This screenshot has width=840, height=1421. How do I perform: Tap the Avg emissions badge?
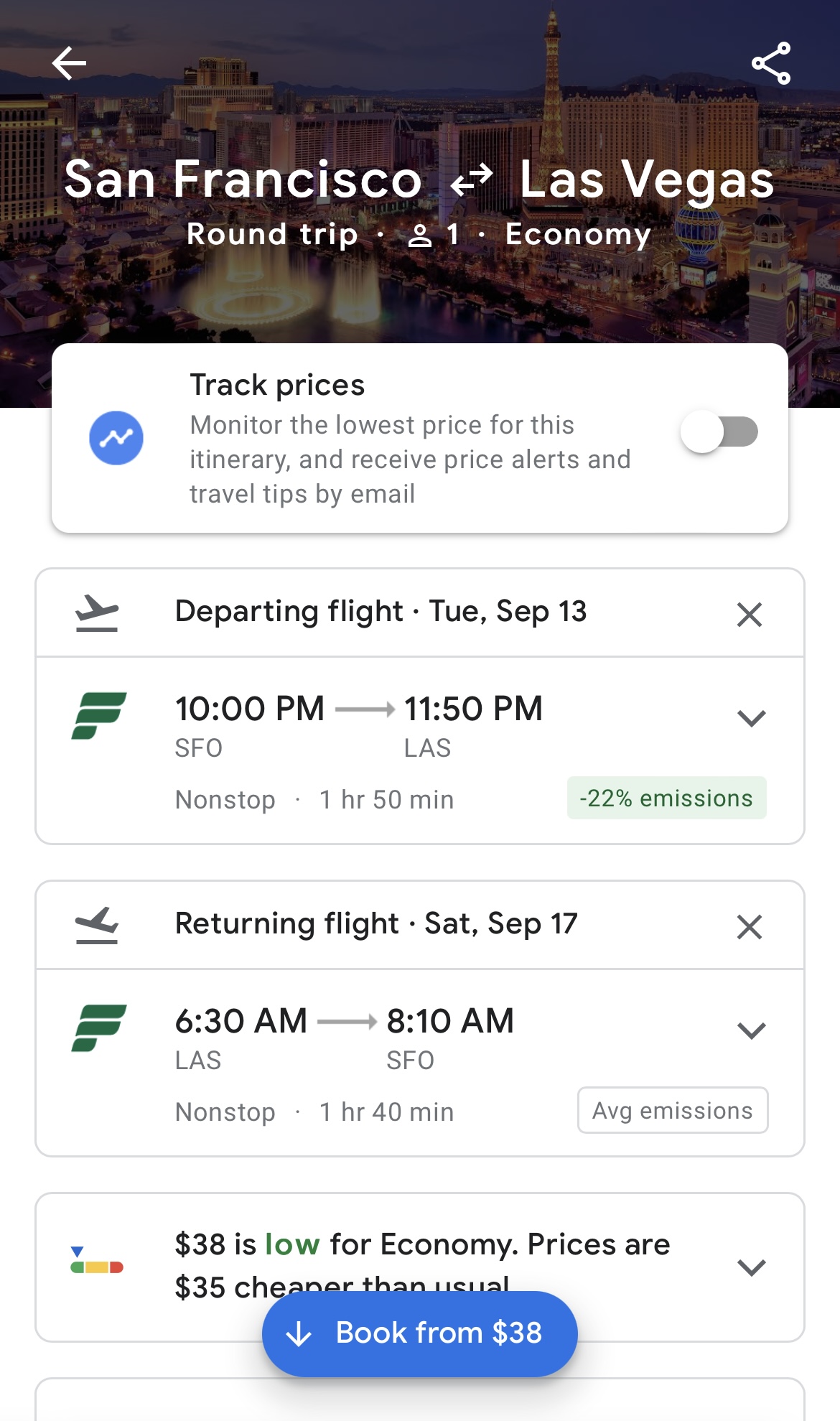tap(673, 1111)
